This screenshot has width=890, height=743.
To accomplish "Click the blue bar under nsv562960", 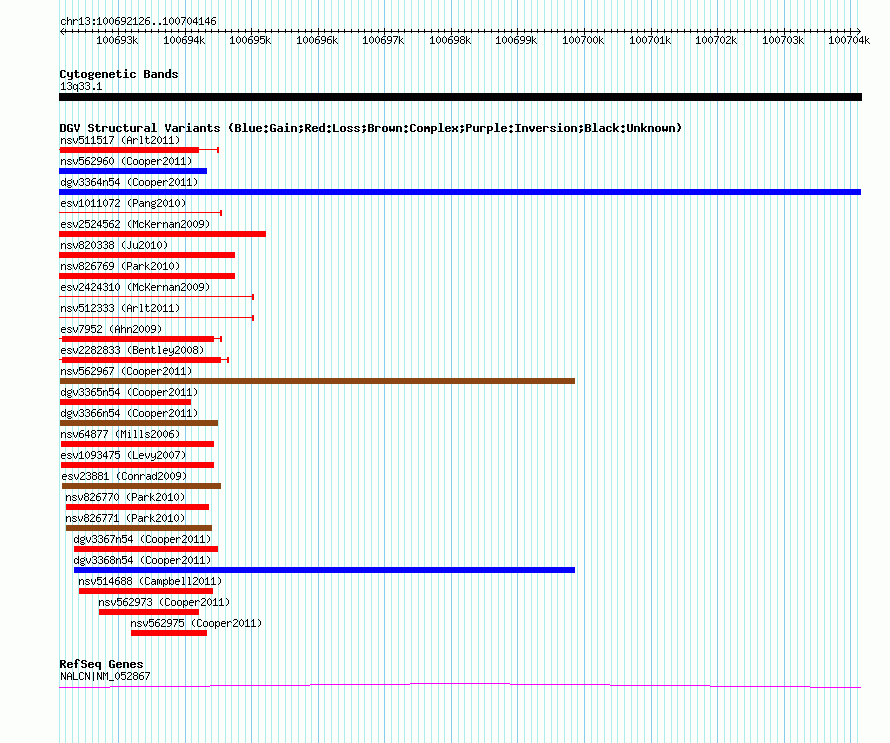I will point(133,171).
